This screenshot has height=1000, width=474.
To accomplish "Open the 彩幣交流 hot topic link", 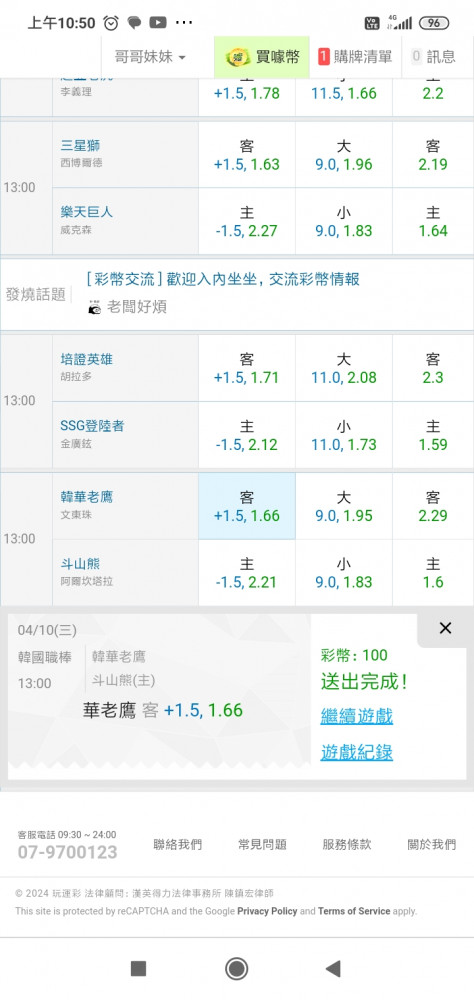I will pyautogui.click(x=223, y=279).
